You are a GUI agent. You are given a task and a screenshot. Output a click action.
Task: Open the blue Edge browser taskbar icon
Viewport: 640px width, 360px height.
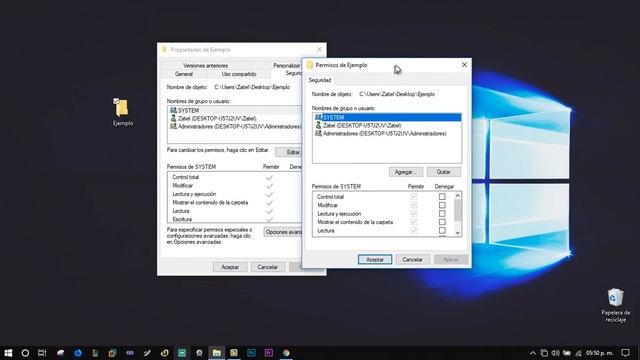78,353
